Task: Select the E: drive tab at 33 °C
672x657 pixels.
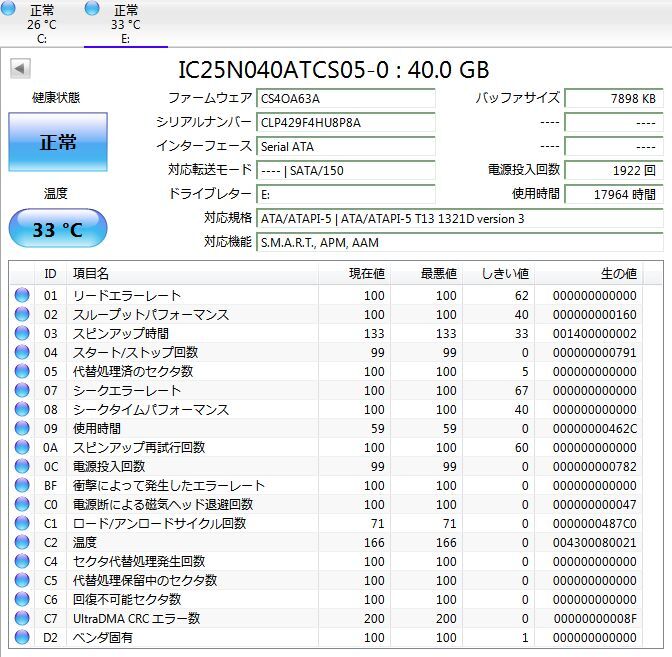Action: (125, 24)
